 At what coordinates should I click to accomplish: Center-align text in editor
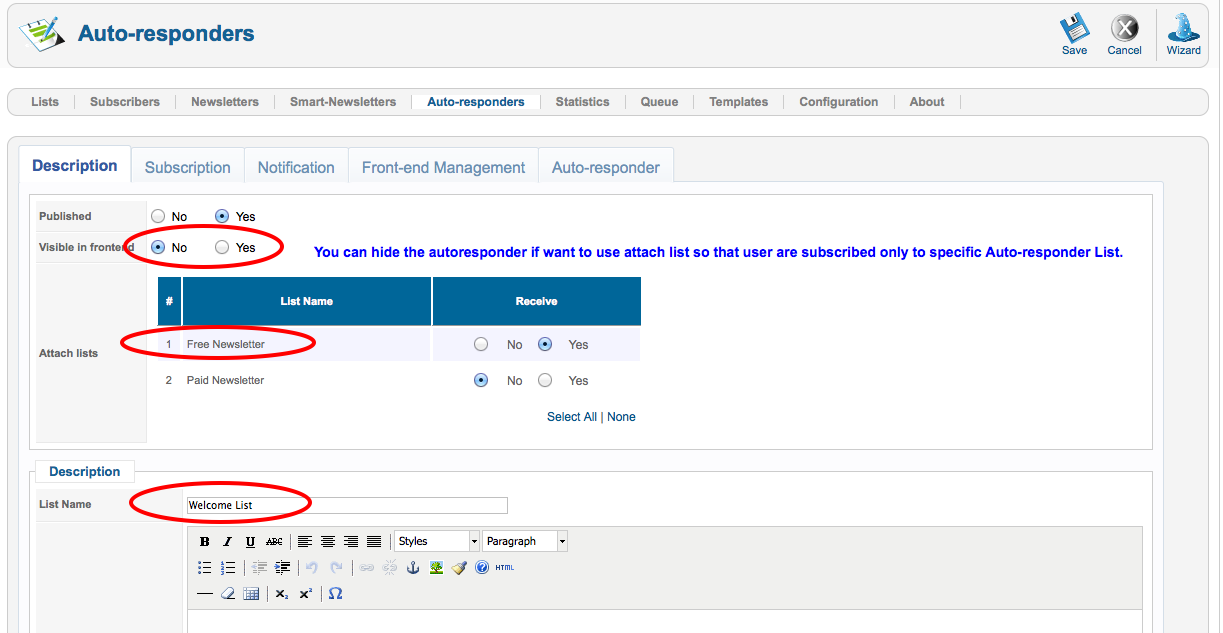[327, 541]
